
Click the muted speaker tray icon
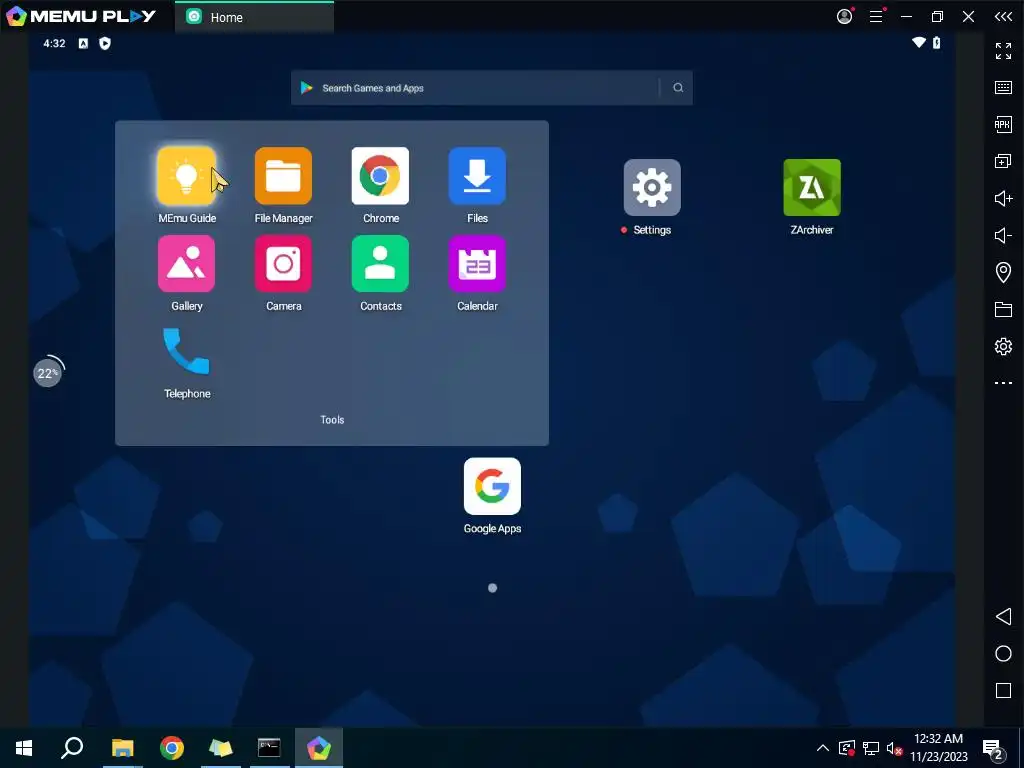pos(894,748)
